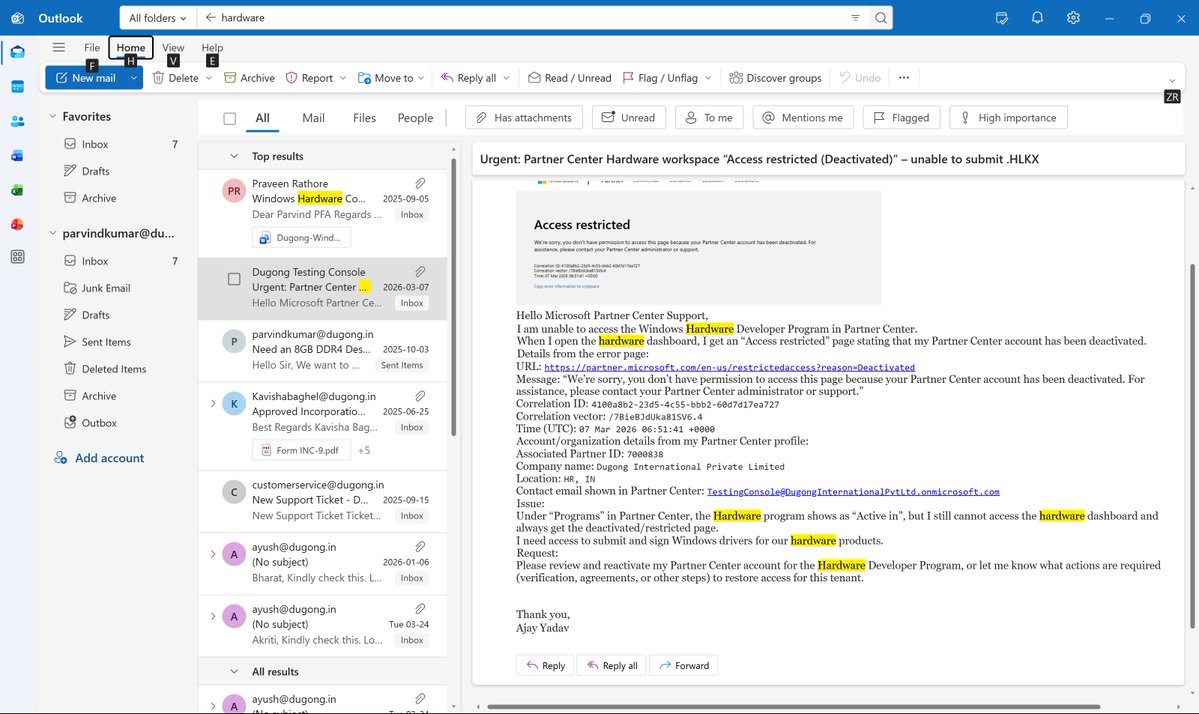Viewport: 1199px width, 714px height.
Task: Open the New mail dropdown arrow
Action: click(x=134, y=78)
